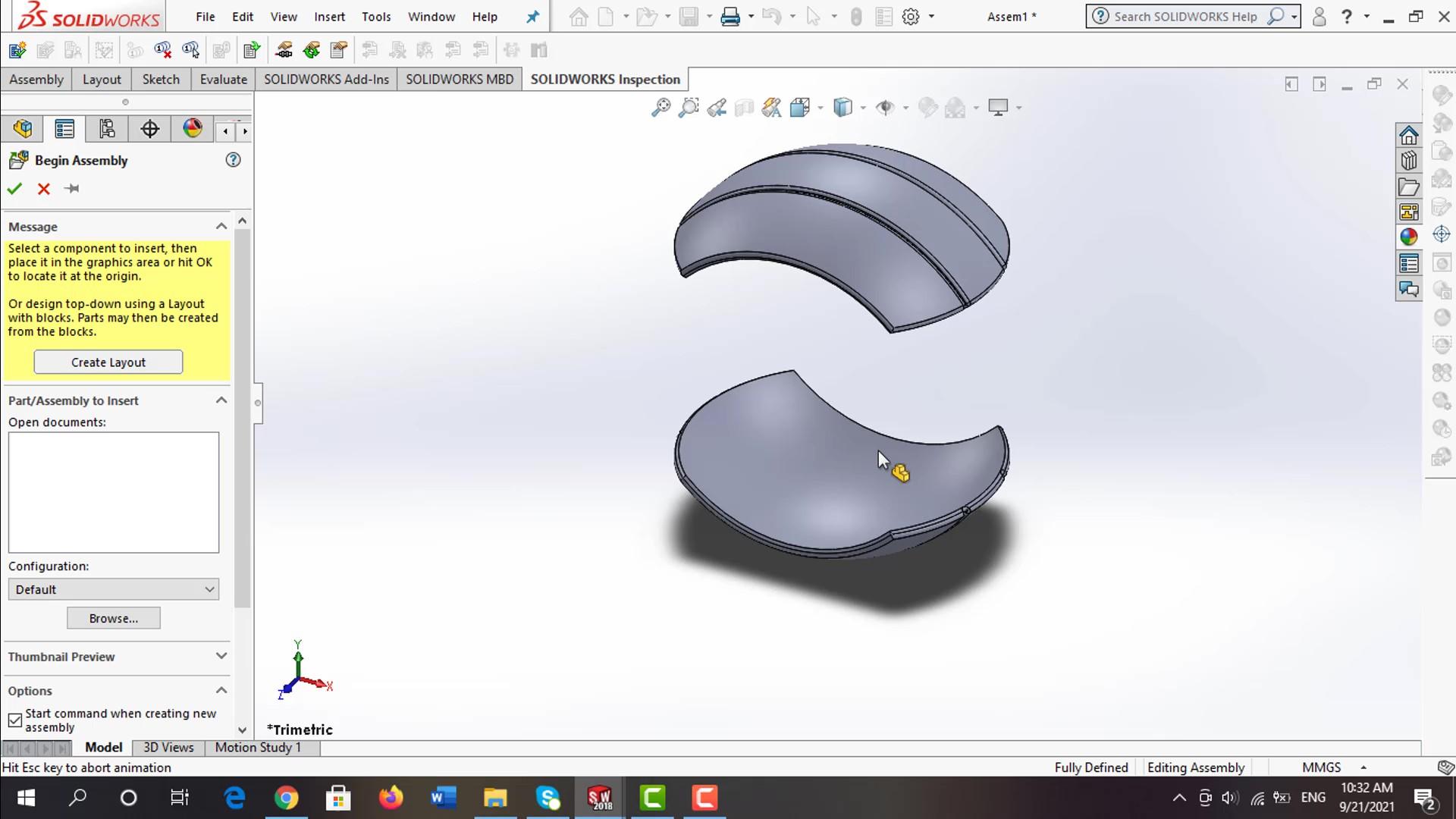1456x819 pixels.
Task: Open SOLIDWORKS Resources home icon in task pane
Action: click(x=1408, y=136)
